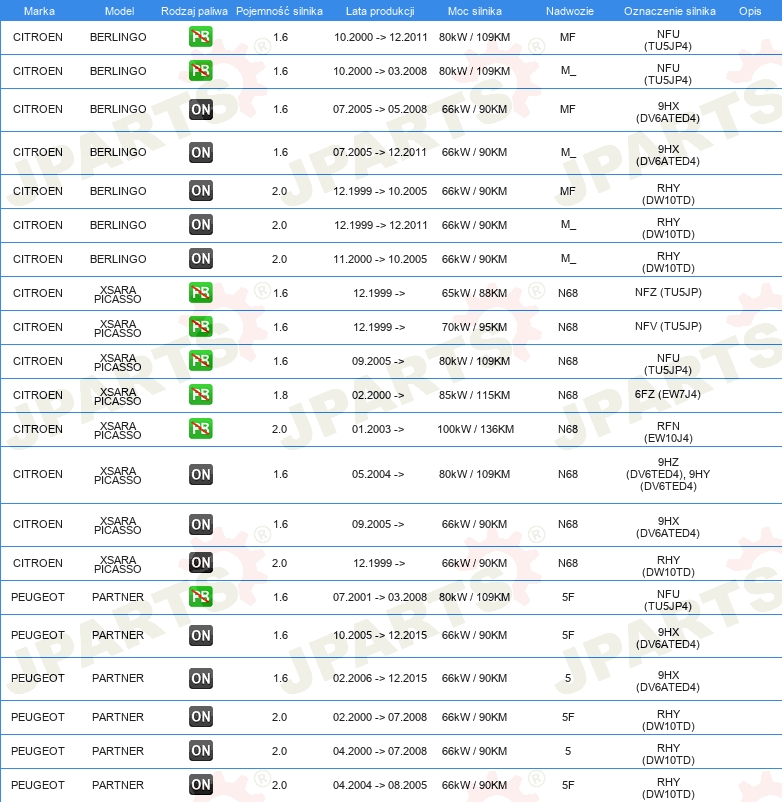782x802 pixels.
Task: Click the production date 05.2004 ->
Action: 378,474
